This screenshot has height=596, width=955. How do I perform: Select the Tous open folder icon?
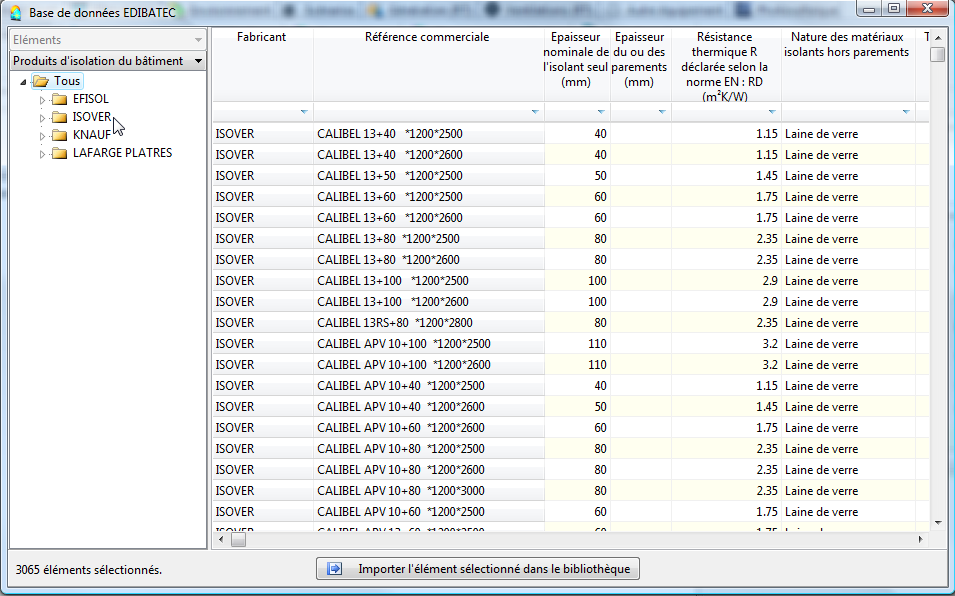click(x=41, y=81)
